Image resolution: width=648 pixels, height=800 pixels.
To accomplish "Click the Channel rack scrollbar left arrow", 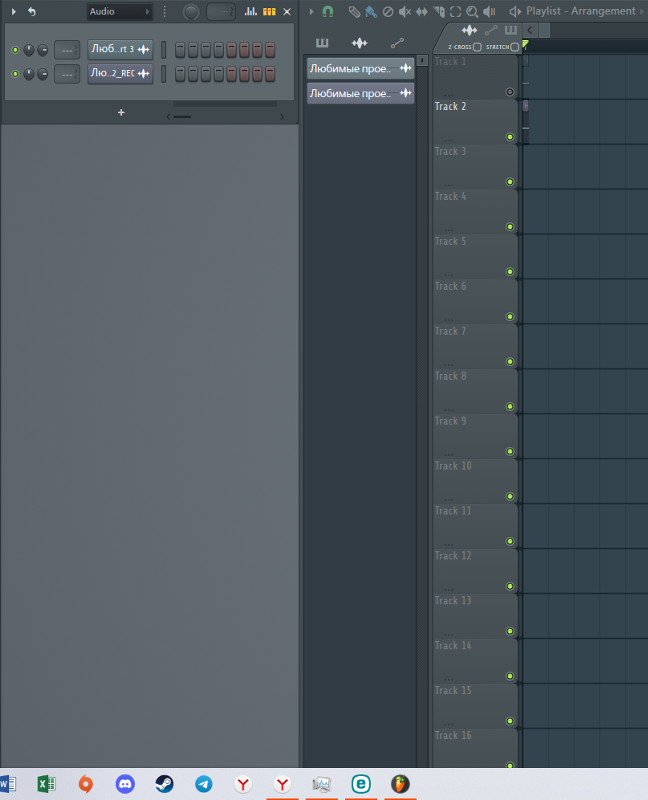I will pos(168,117).
